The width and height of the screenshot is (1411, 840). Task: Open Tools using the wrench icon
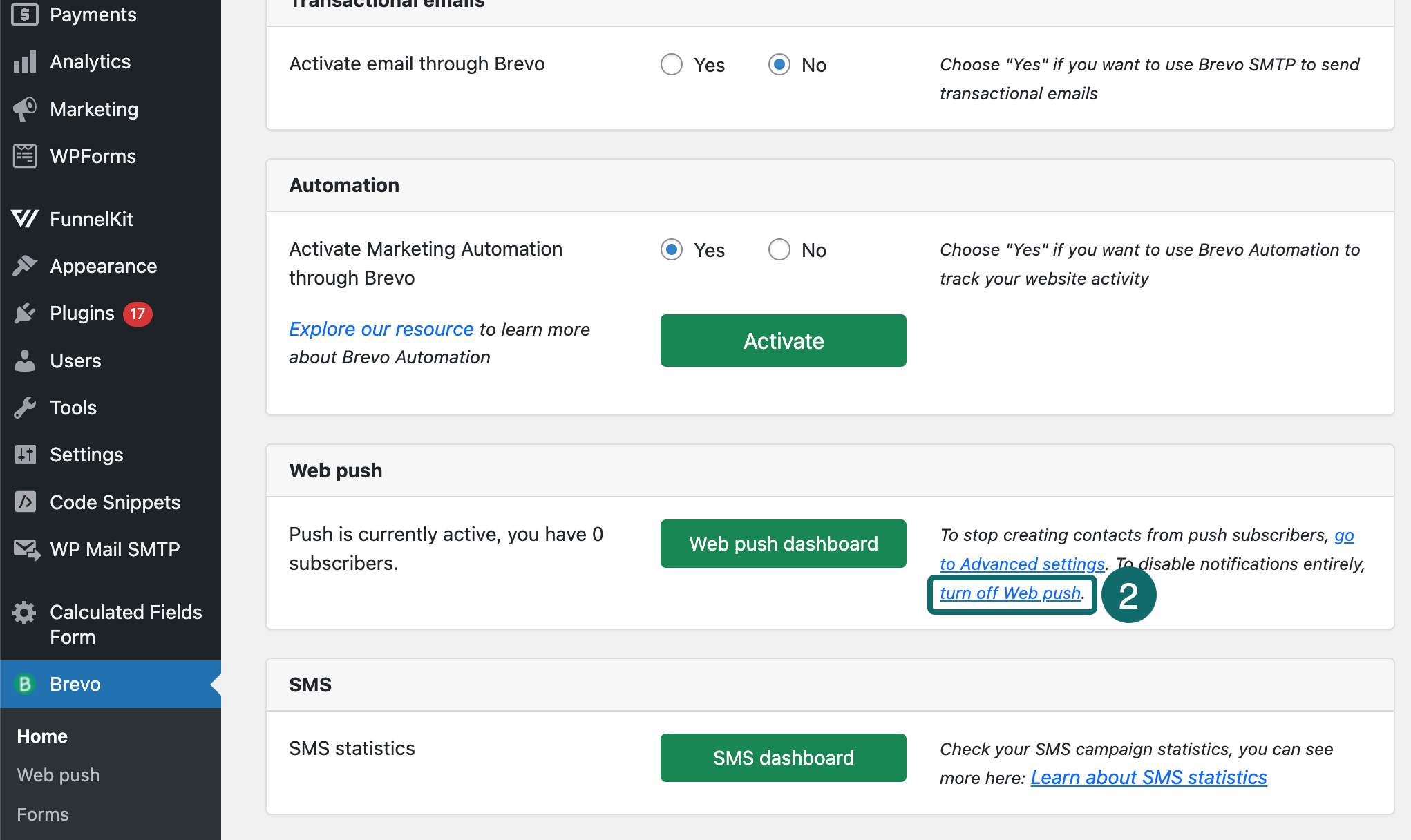[x=25, y=408]
